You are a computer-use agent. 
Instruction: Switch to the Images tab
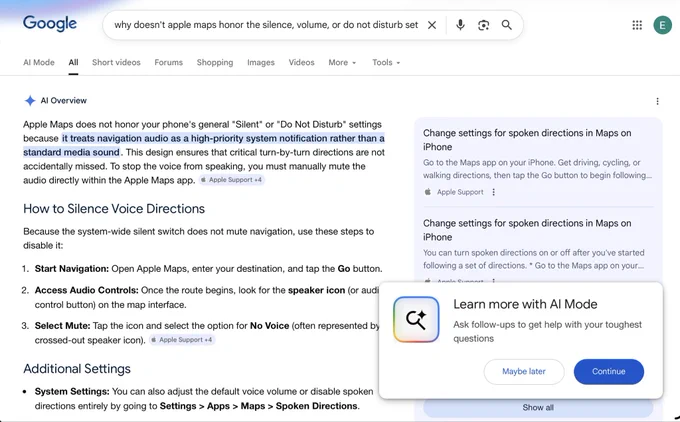pyautogui.click(x=261, y=62)
